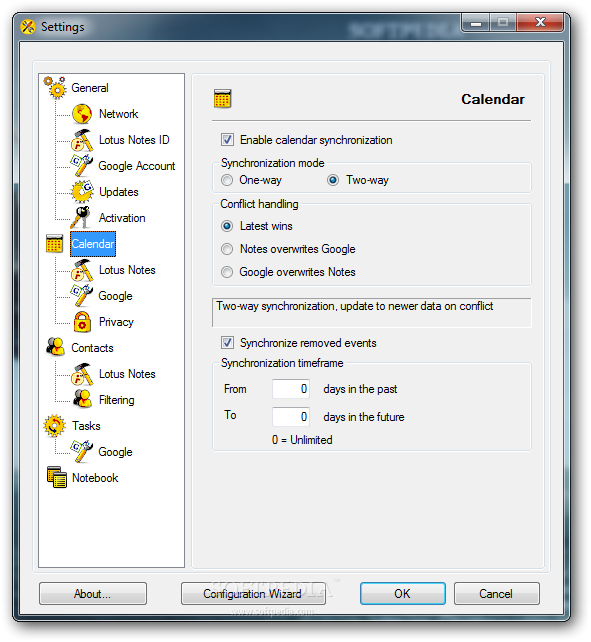Close the Settings window
Image resolution: width=591 pixels, height=642 pixels.
pos(540,22)
